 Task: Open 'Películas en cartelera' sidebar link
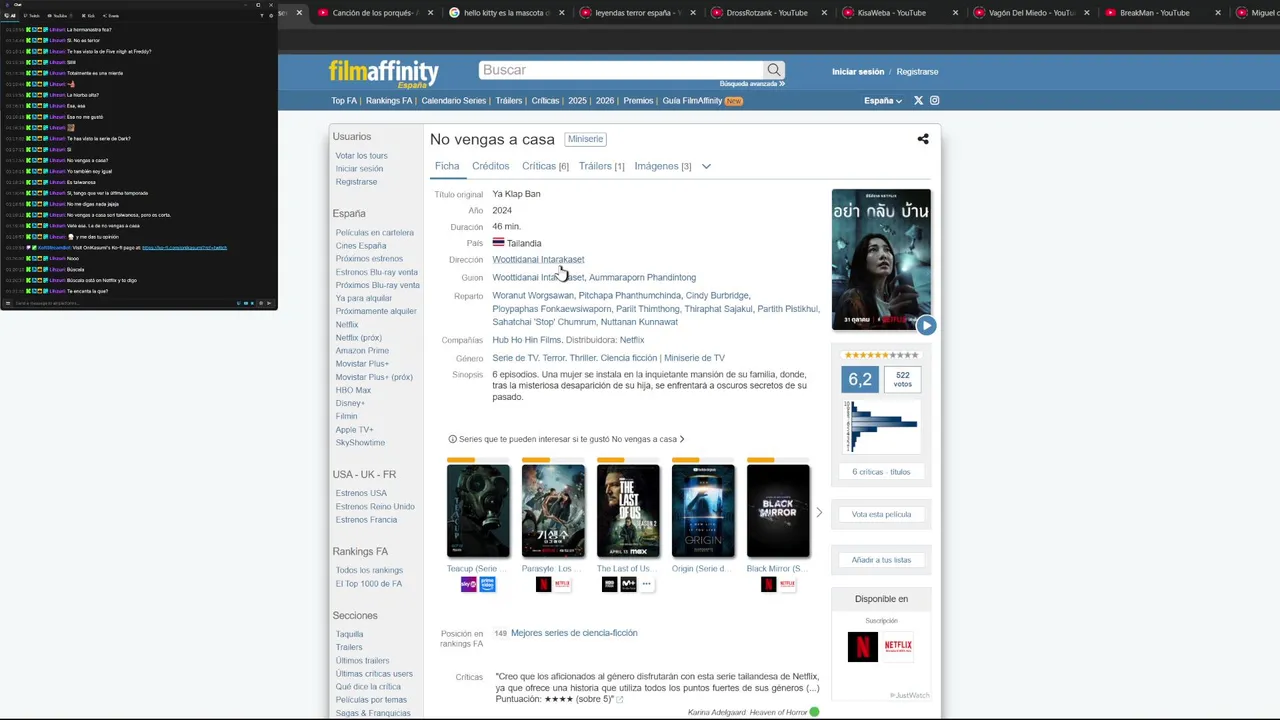coord(375,233)
